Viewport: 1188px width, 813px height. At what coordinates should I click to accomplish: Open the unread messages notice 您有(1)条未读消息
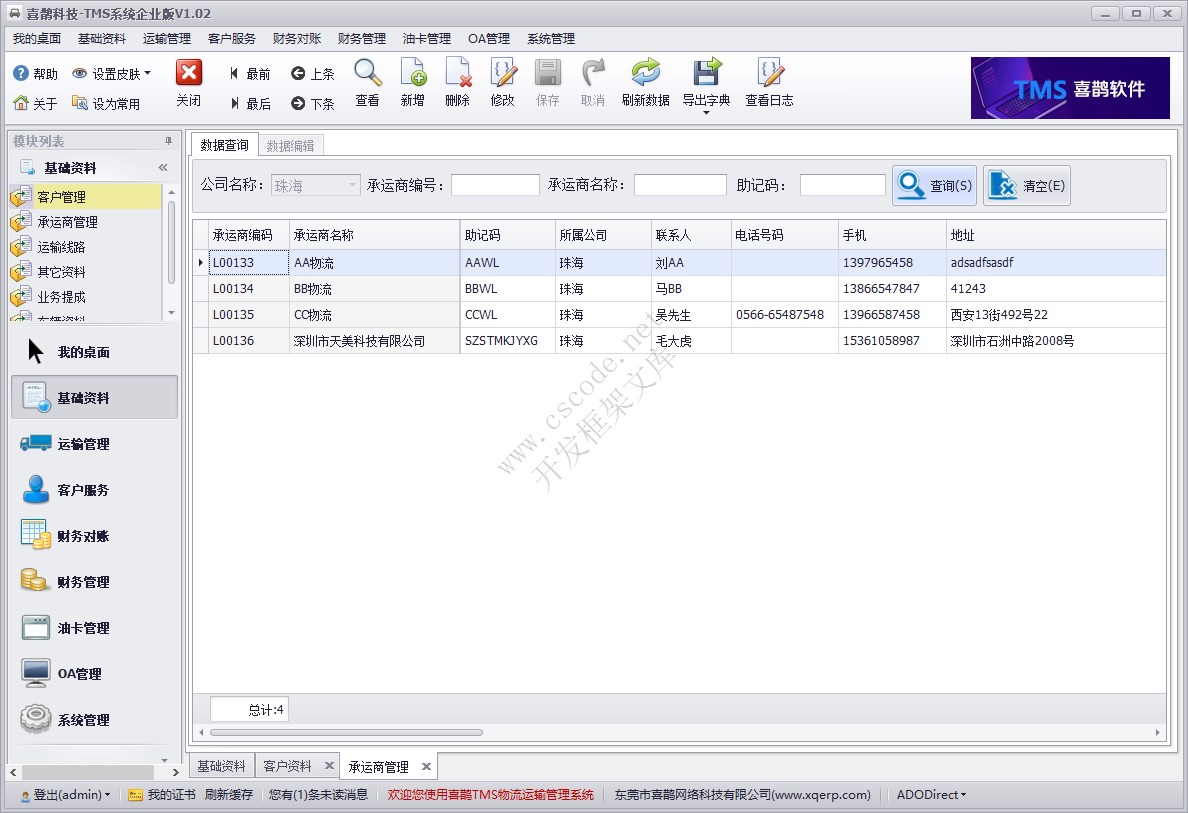pos(318,795)
